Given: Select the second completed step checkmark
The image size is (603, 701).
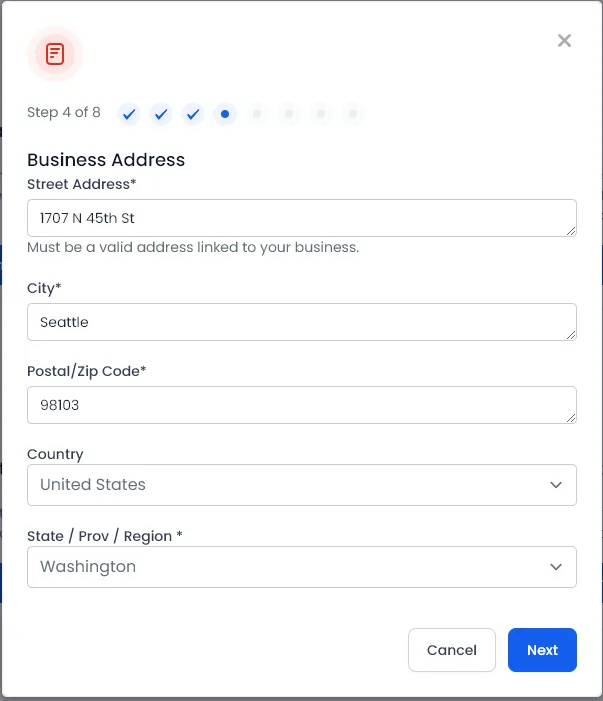Looking at the screenshot, I should click(161, 114).
